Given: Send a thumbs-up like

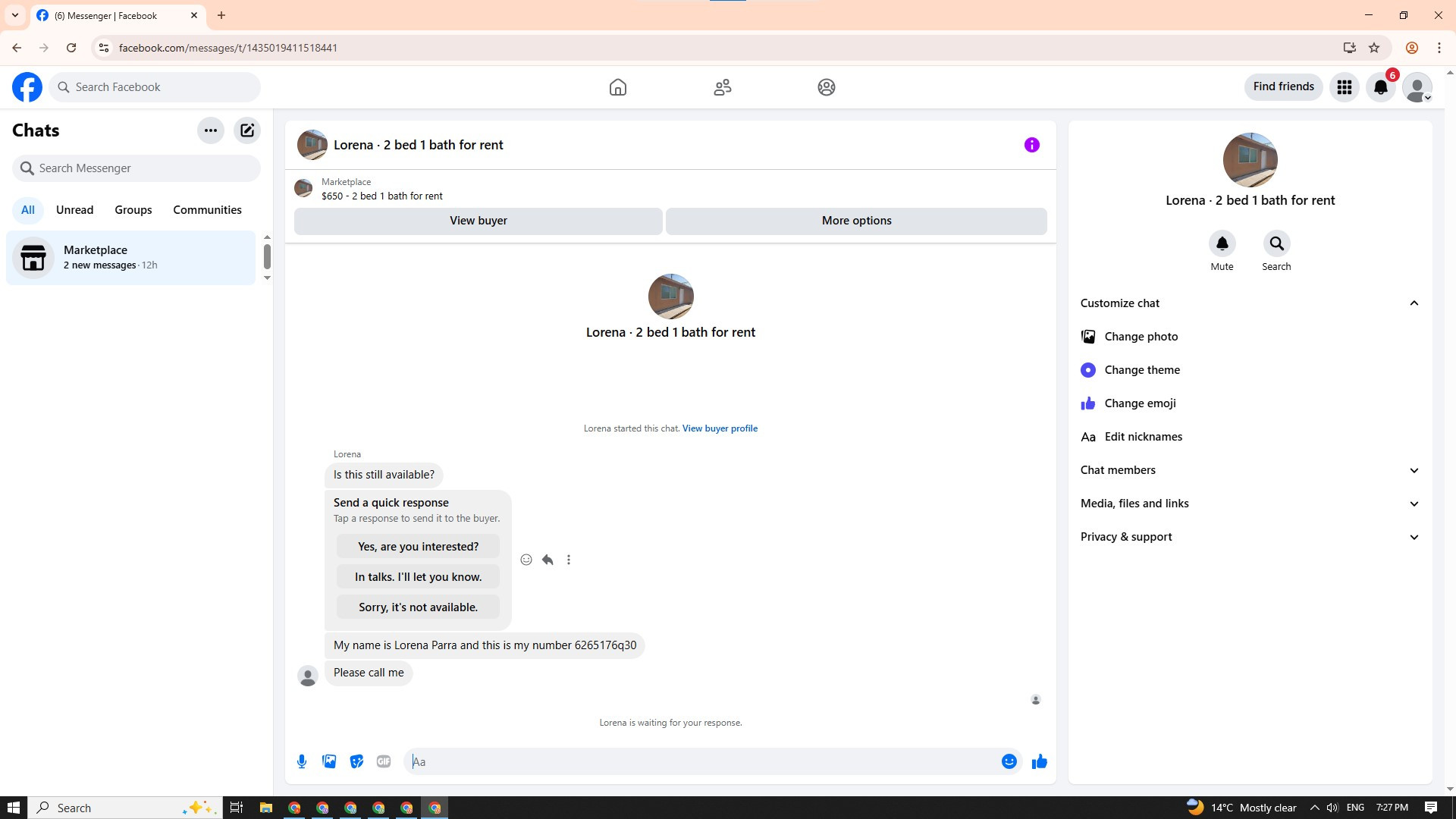Looking at the screenshot, I should [x=1039, y=761].
